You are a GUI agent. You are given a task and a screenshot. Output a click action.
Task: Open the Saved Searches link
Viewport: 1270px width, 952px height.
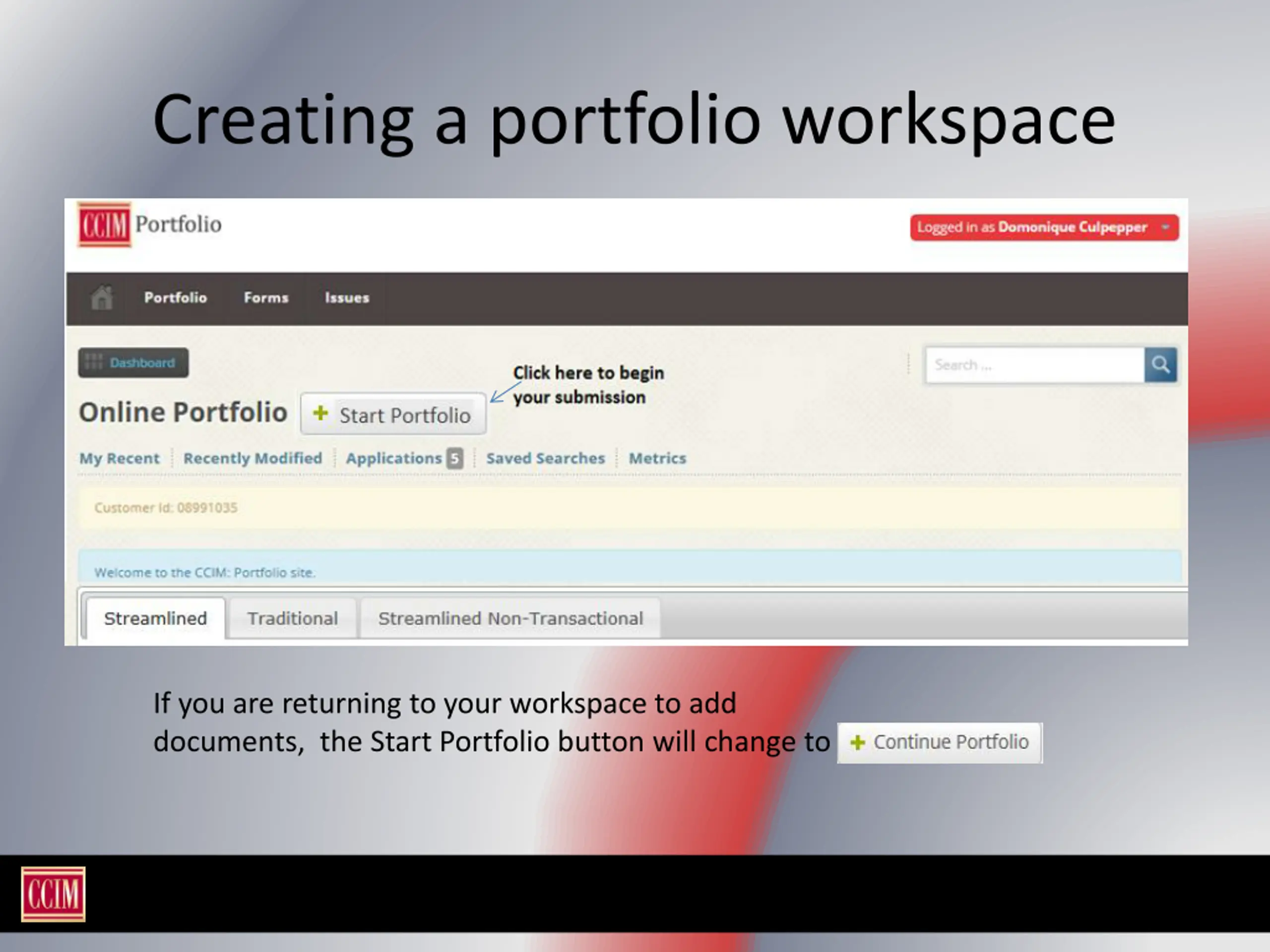545,459
